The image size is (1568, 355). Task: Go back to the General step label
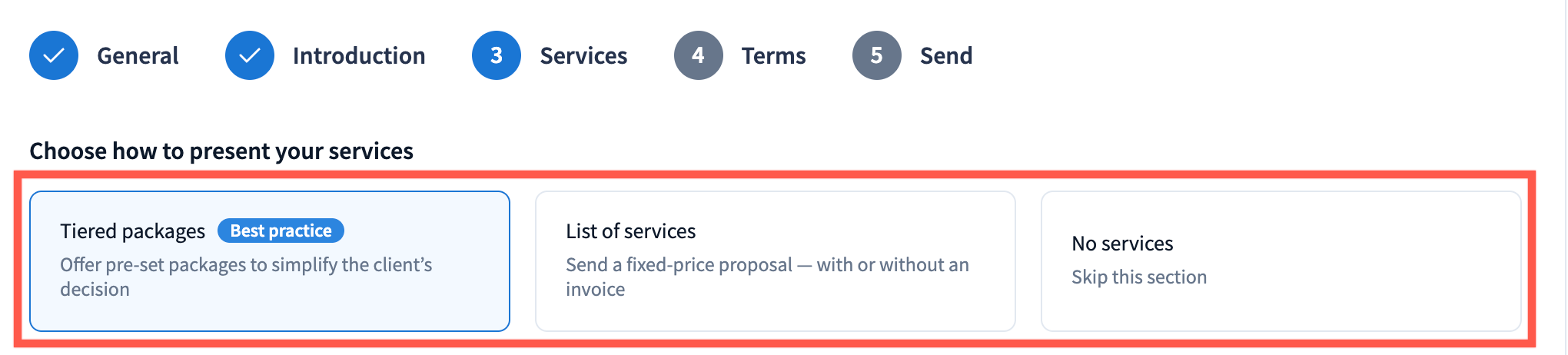pyautogui.click(x=138, y=55)
